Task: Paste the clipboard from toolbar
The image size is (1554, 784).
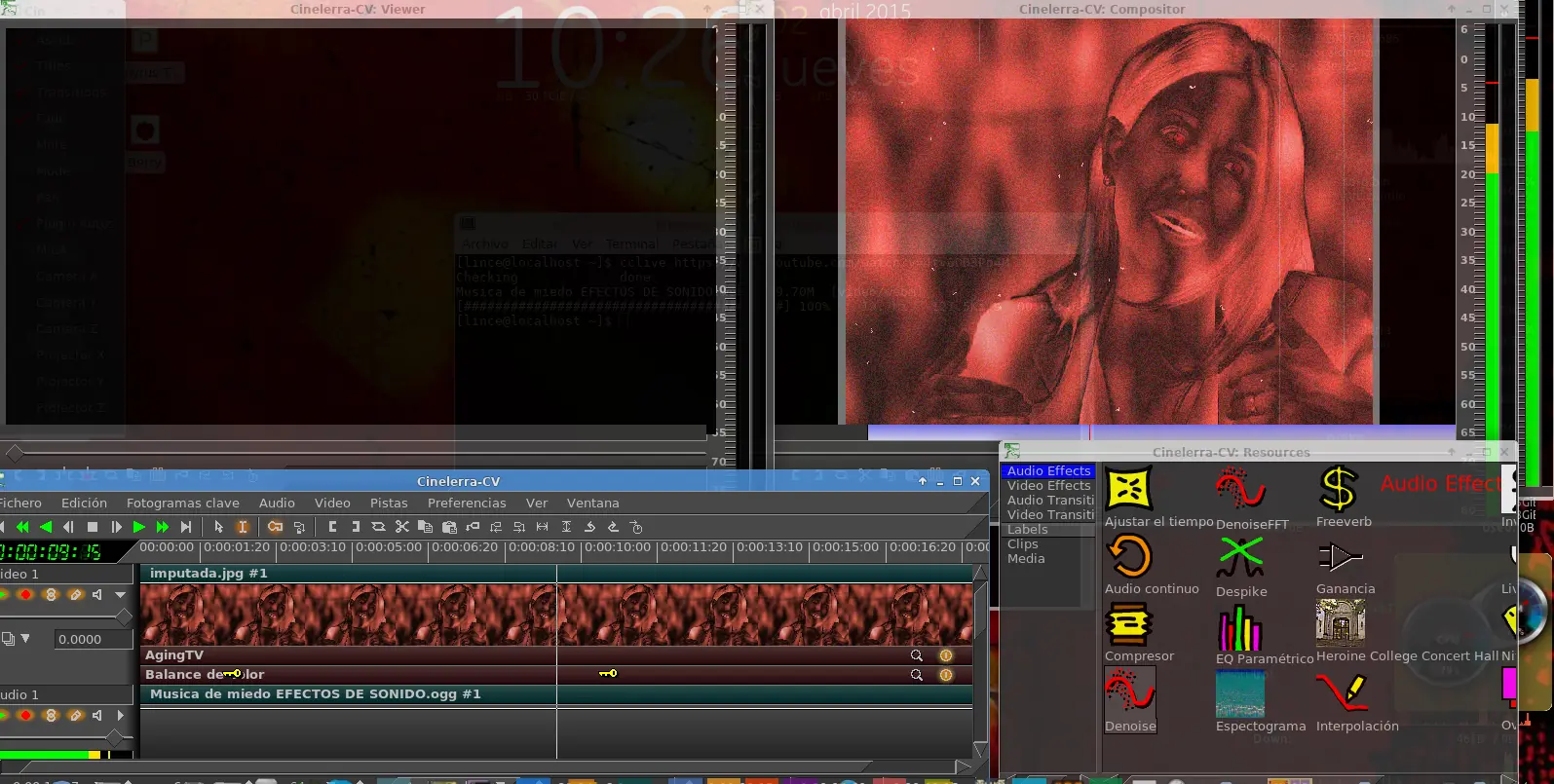Action: click(449, 527)
